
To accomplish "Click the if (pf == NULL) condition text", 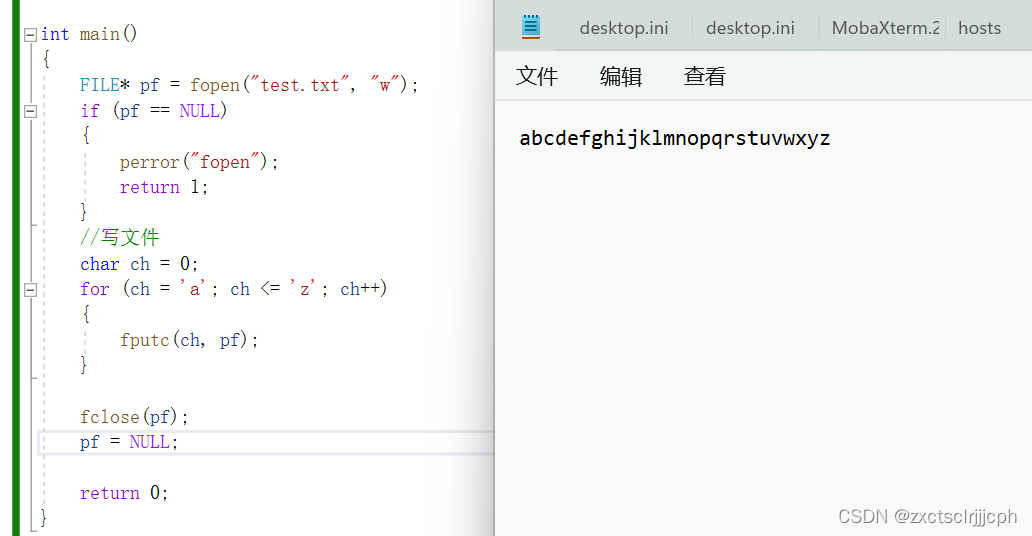I will pyautogui.click(x=153, y=111).
